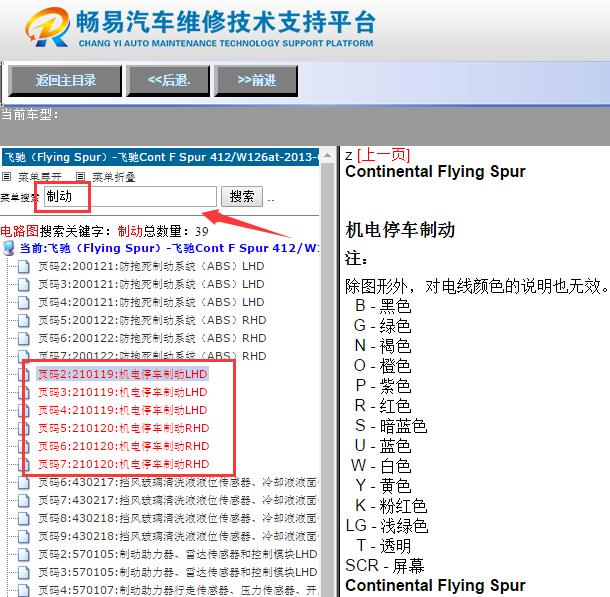Click page icon for 页码6:200122 ABS RHD
The width and height of the screenshot is (610, 597).
click(24, 338)
